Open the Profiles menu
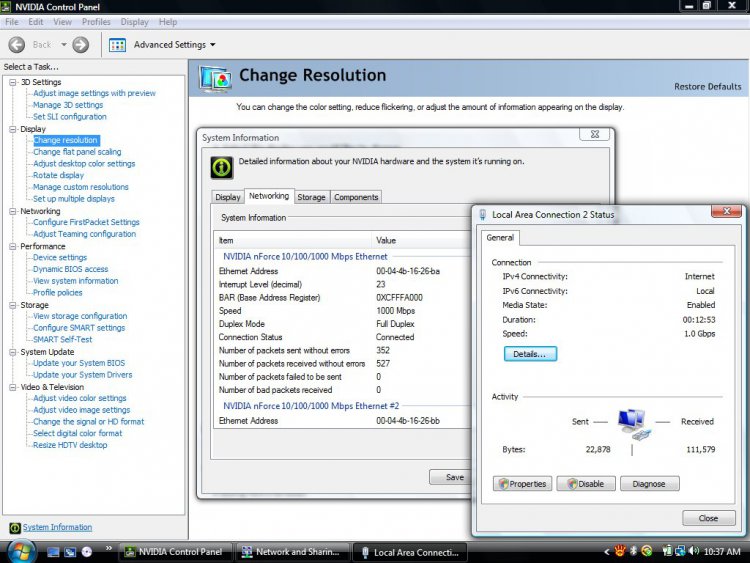The width and height of the screenshot is (750, 563). pyautogui.click(x=96, y=22)
